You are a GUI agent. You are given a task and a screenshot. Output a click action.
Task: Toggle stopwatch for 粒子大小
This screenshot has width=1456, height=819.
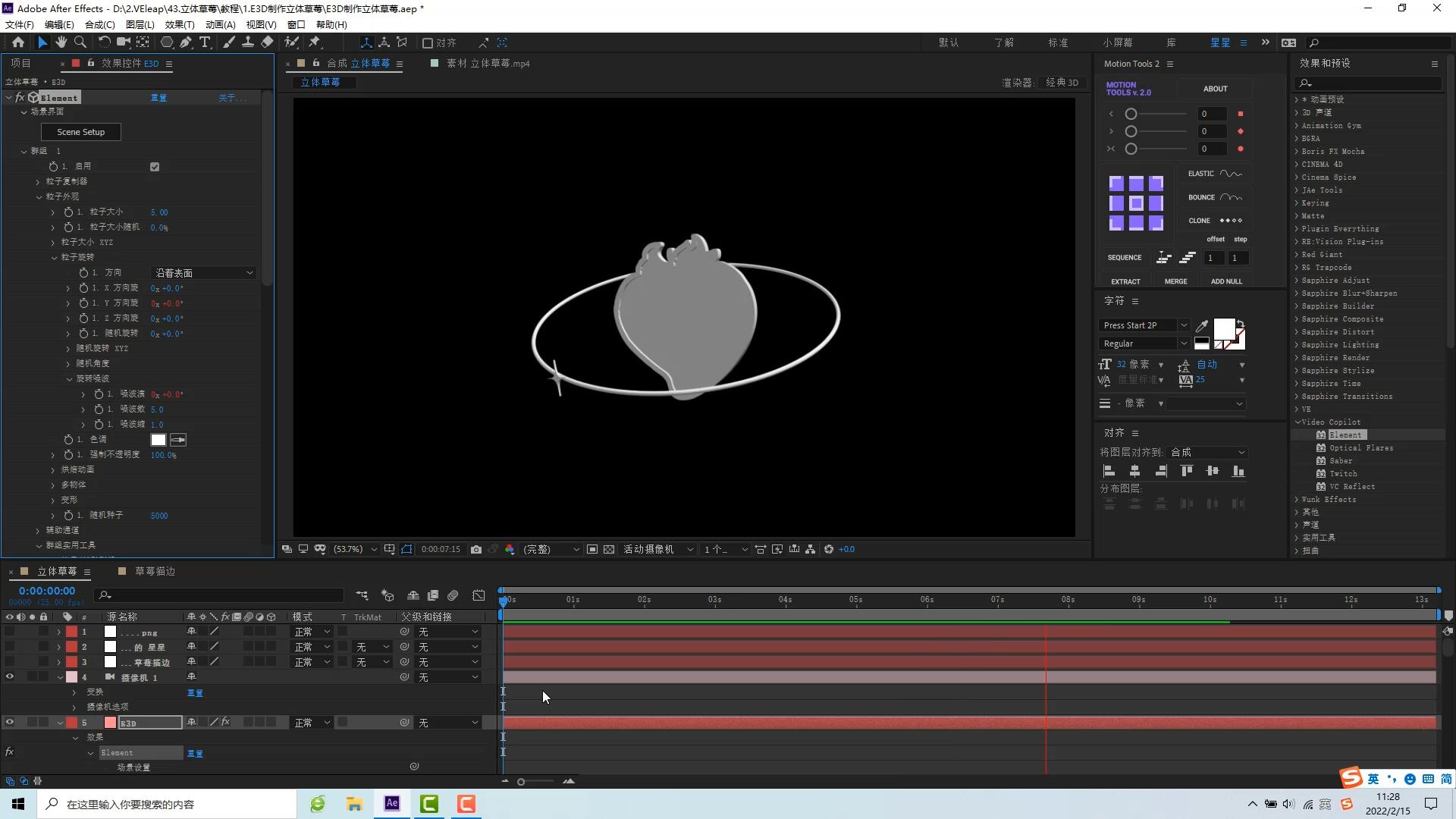coord(68,212)
